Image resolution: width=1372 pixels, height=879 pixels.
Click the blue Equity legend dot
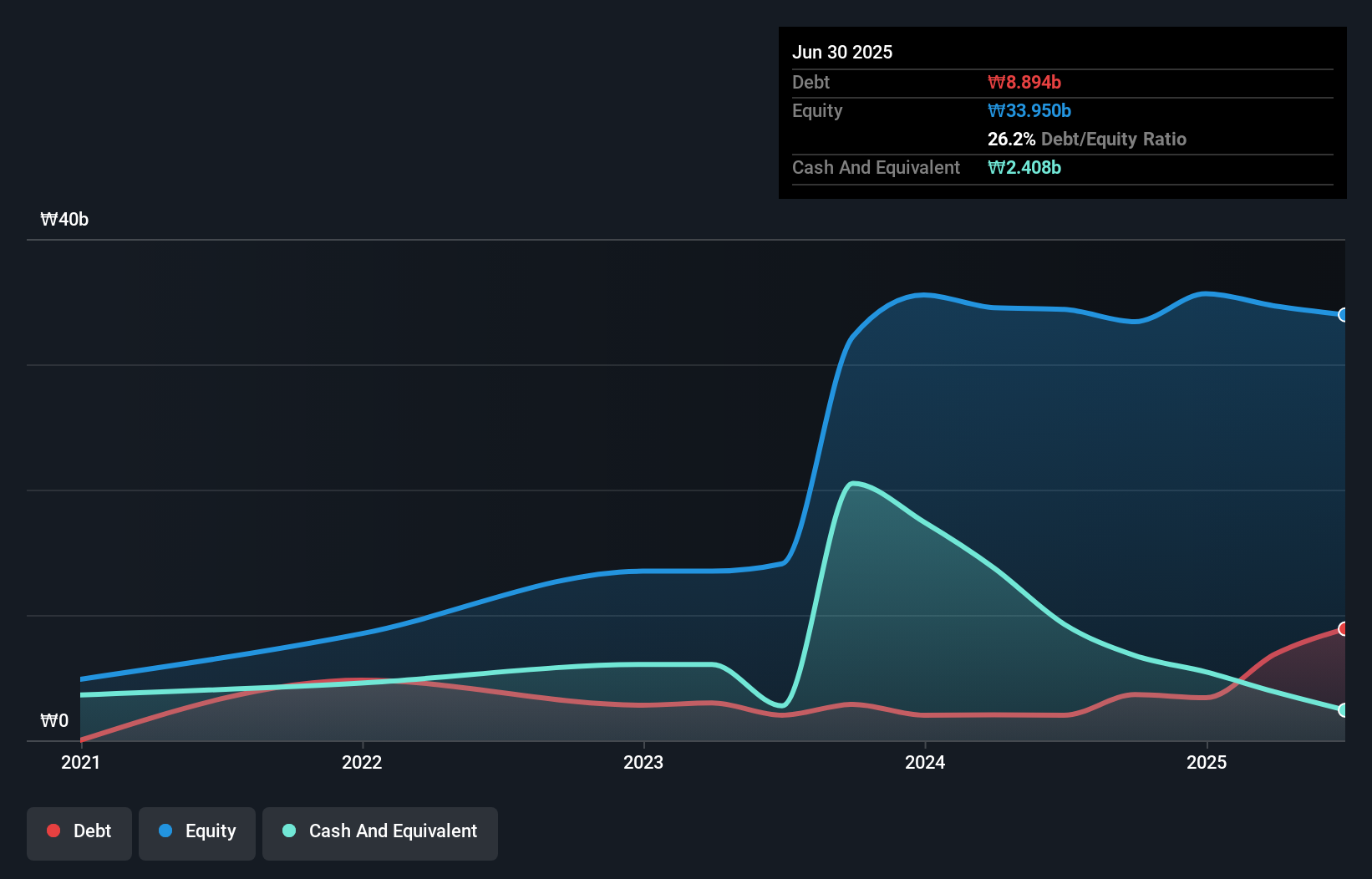(x=165, y=831)
